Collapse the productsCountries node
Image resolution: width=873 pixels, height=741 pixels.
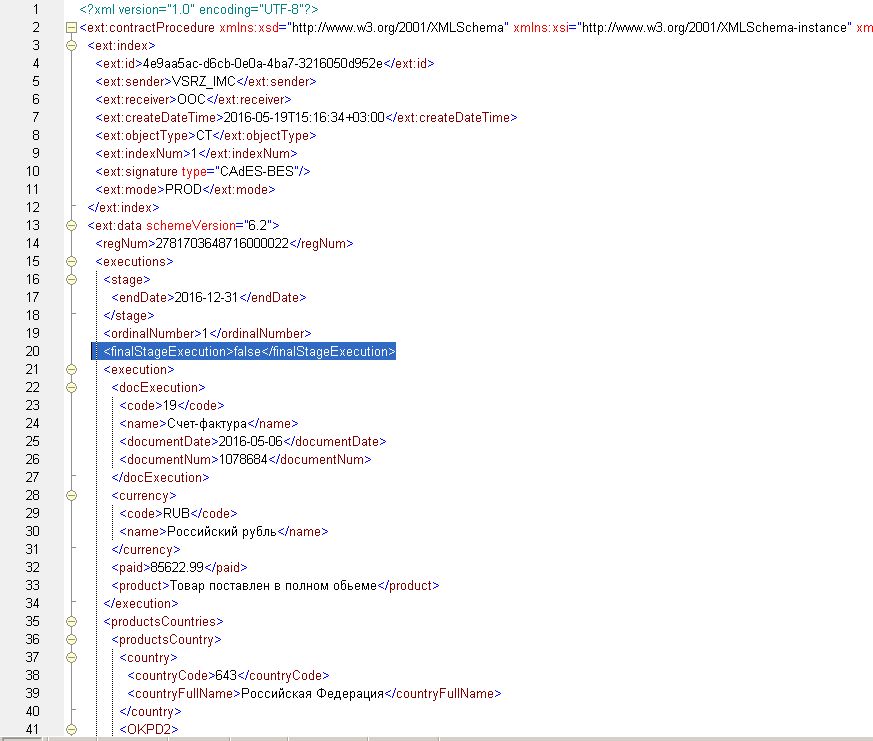[x=71, y=621]
